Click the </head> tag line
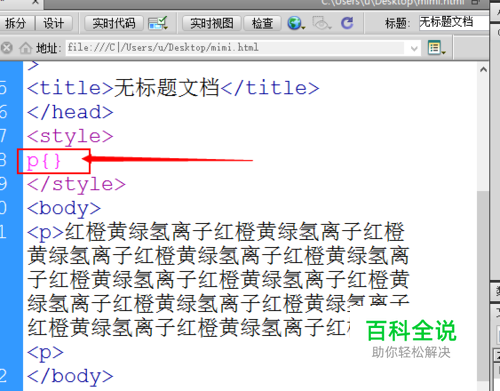The width and height of the screenshot is (500, 391). click(70, 112)
